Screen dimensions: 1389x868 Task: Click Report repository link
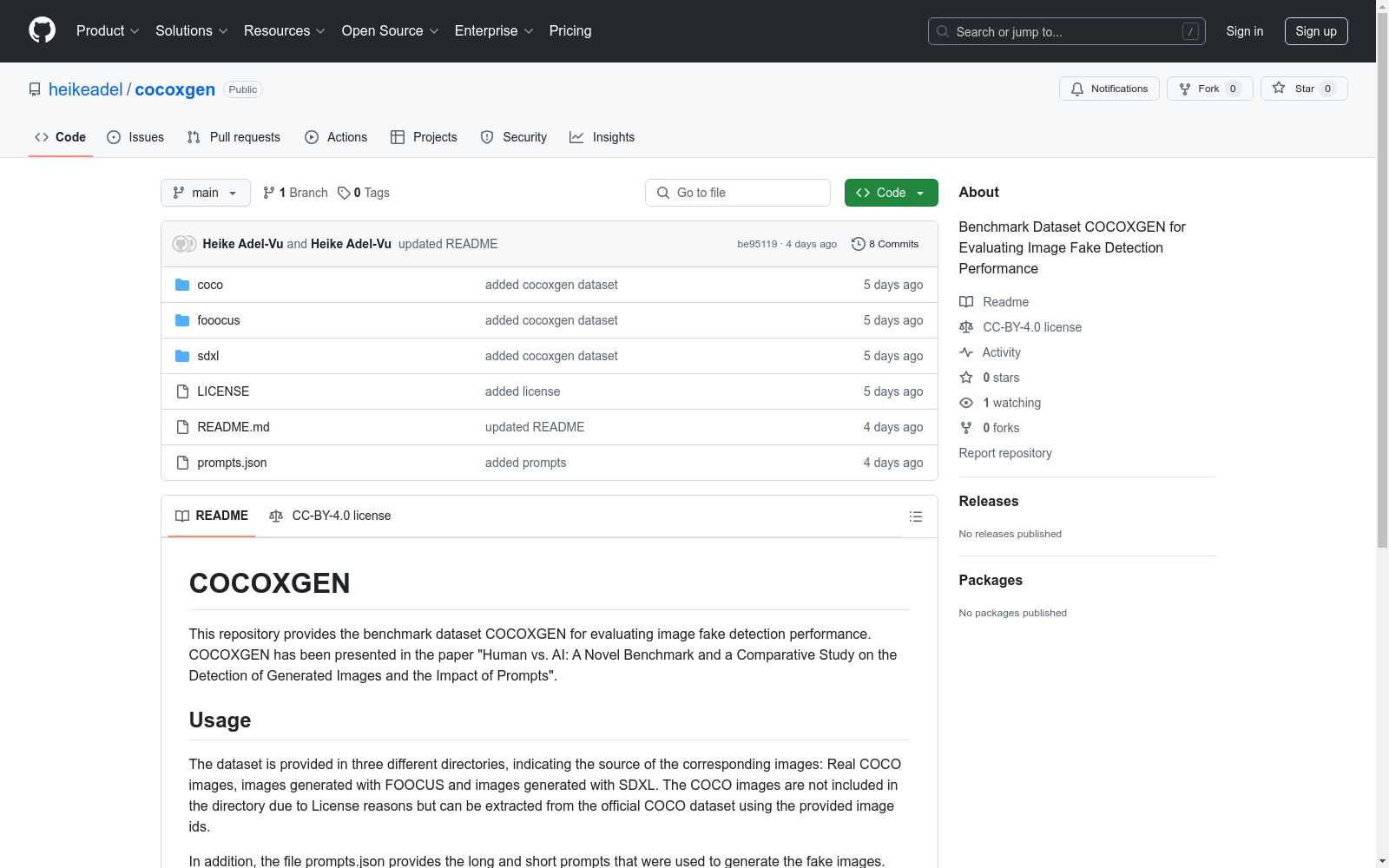click(1005, 453)
